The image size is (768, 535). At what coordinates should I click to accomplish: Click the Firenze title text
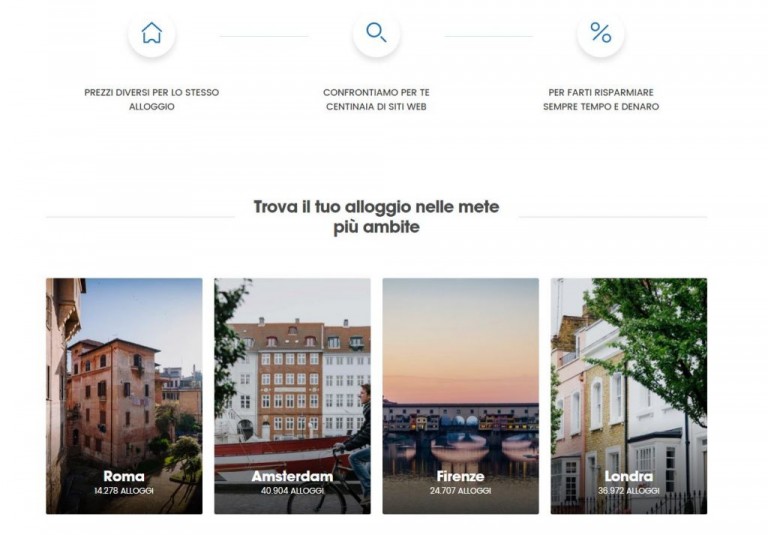coord(460,476)
